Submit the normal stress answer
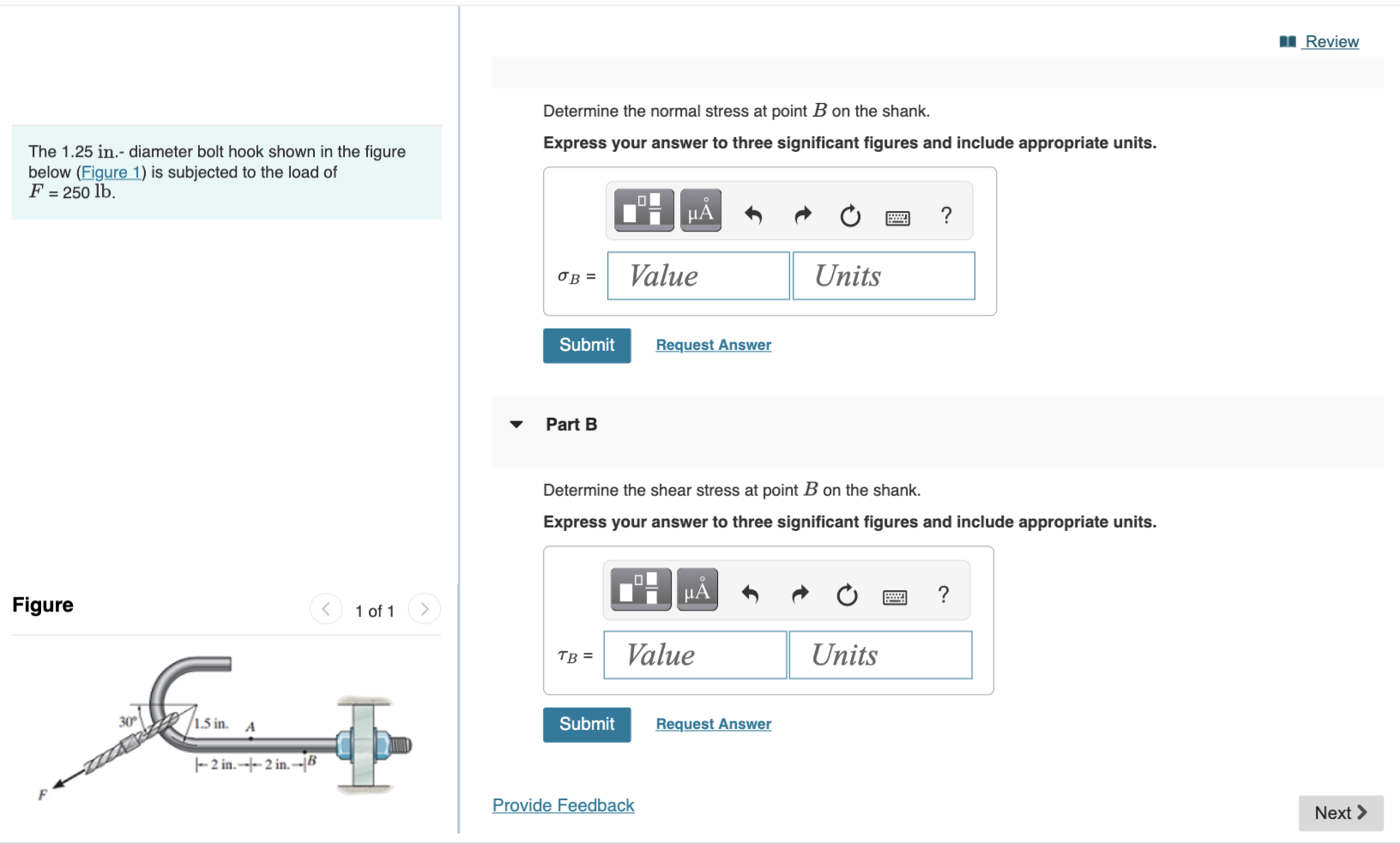 point(586,345)
